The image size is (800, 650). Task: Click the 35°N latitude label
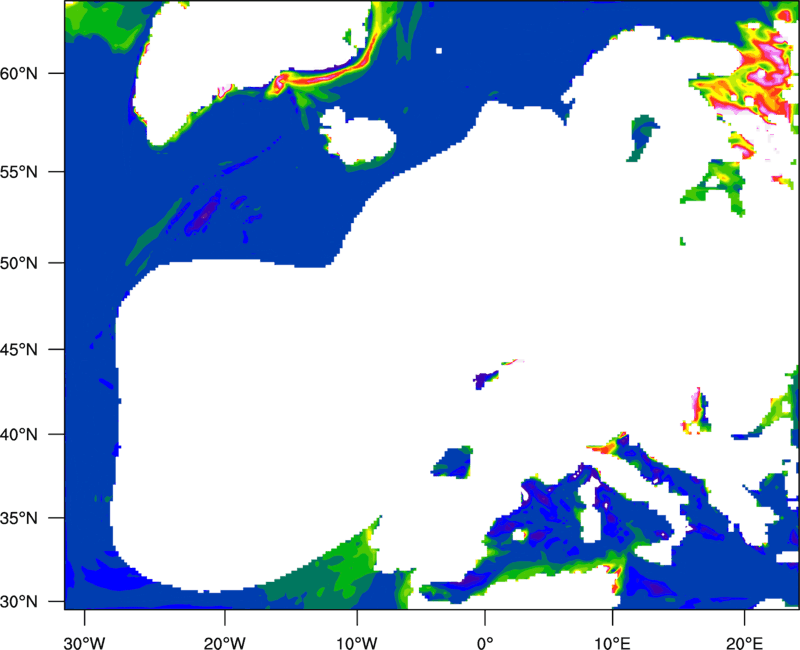click(x=19, y=518)
